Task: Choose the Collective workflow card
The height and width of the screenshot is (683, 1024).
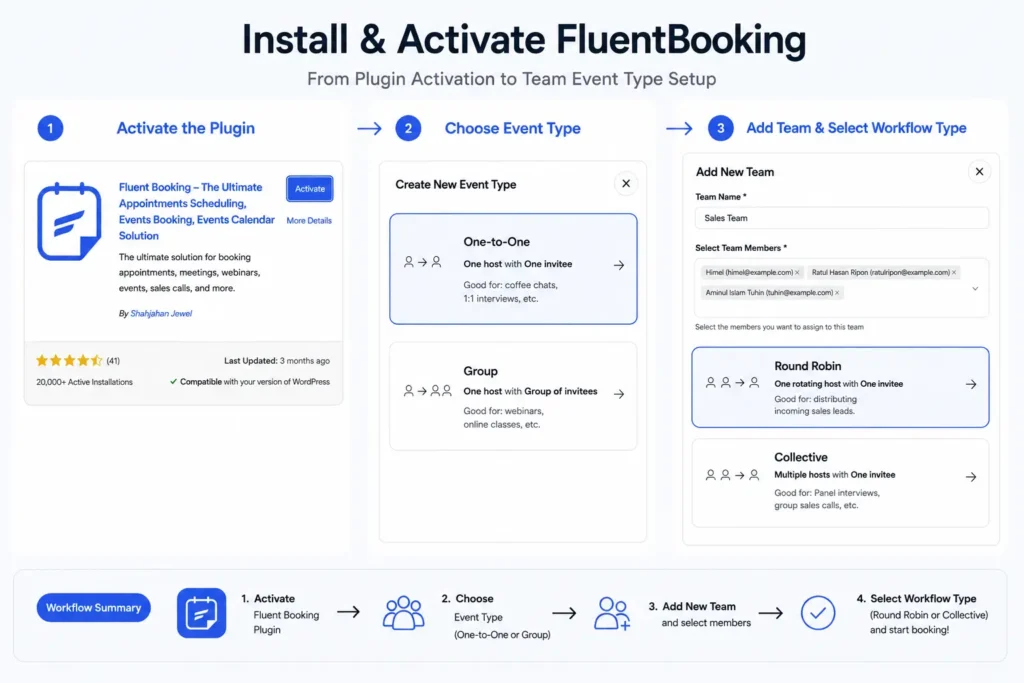Action: [x=840, y=483]
